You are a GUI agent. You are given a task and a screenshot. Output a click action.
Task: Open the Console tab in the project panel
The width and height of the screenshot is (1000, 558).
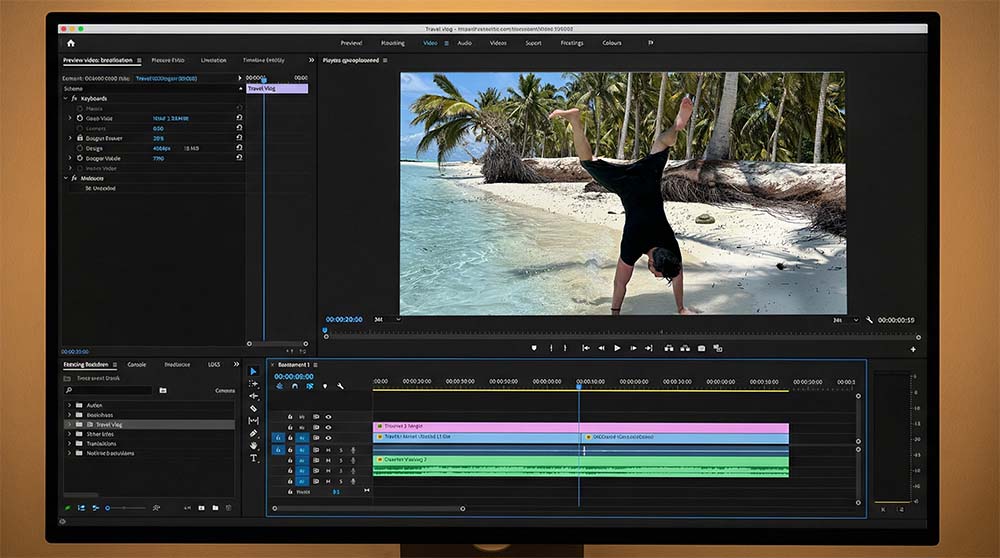click(x=136, y=364)
